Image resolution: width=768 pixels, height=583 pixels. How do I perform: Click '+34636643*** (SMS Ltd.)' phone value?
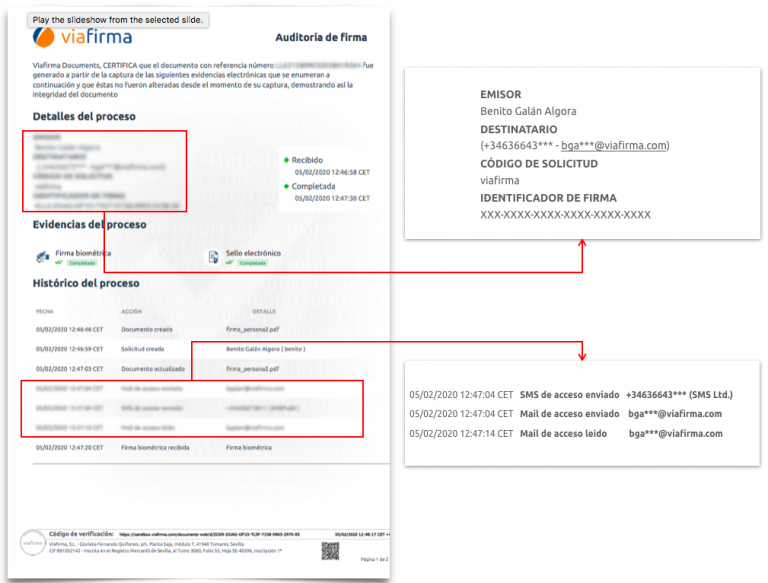tap(679, 395)
